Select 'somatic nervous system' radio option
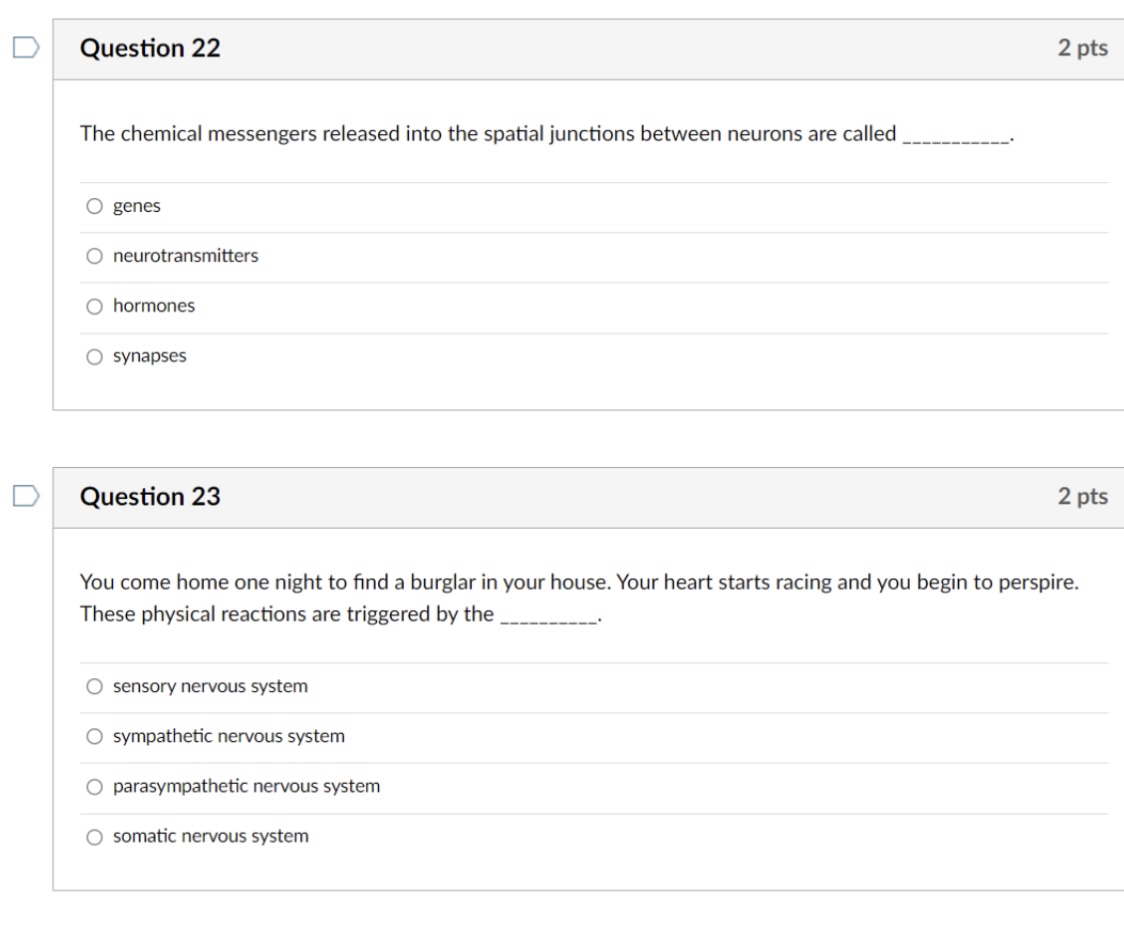This screenshot has height=930, width=1124. (94, 837)
